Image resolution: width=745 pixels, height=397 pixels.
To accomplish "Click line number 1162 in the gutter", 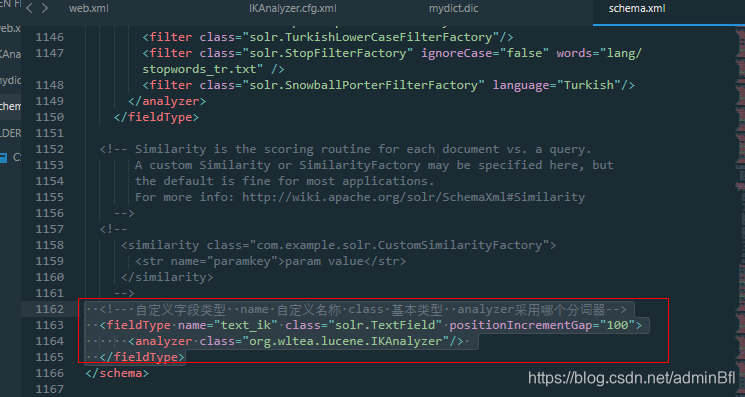I will pyautogui.click(x=49, y=309).
